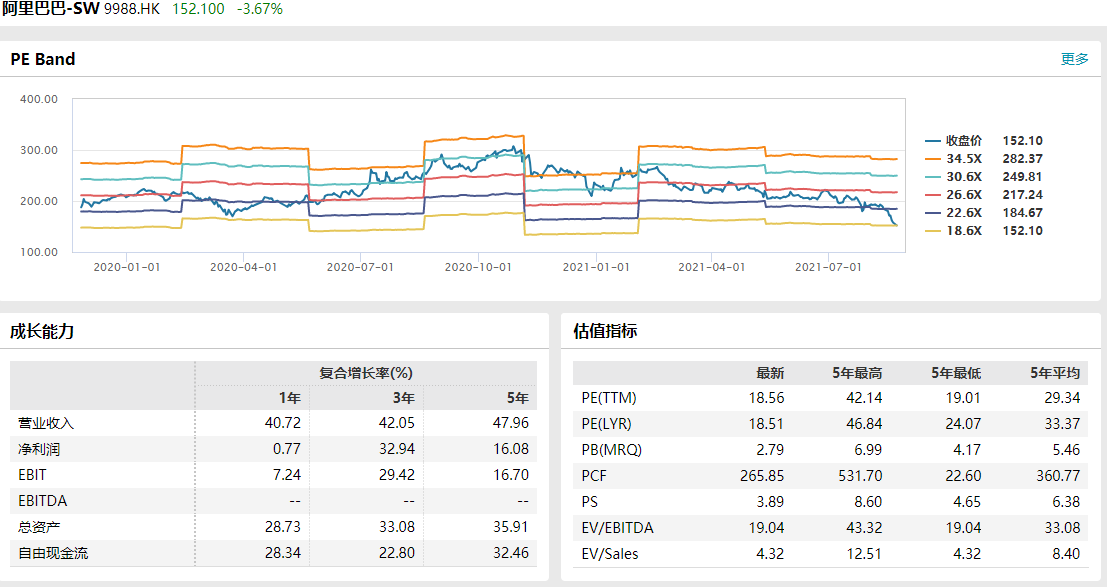Click the 2020-01-01 axis date label
Viewport: 1107px width, 587px height.
click(x=127, y=267)
